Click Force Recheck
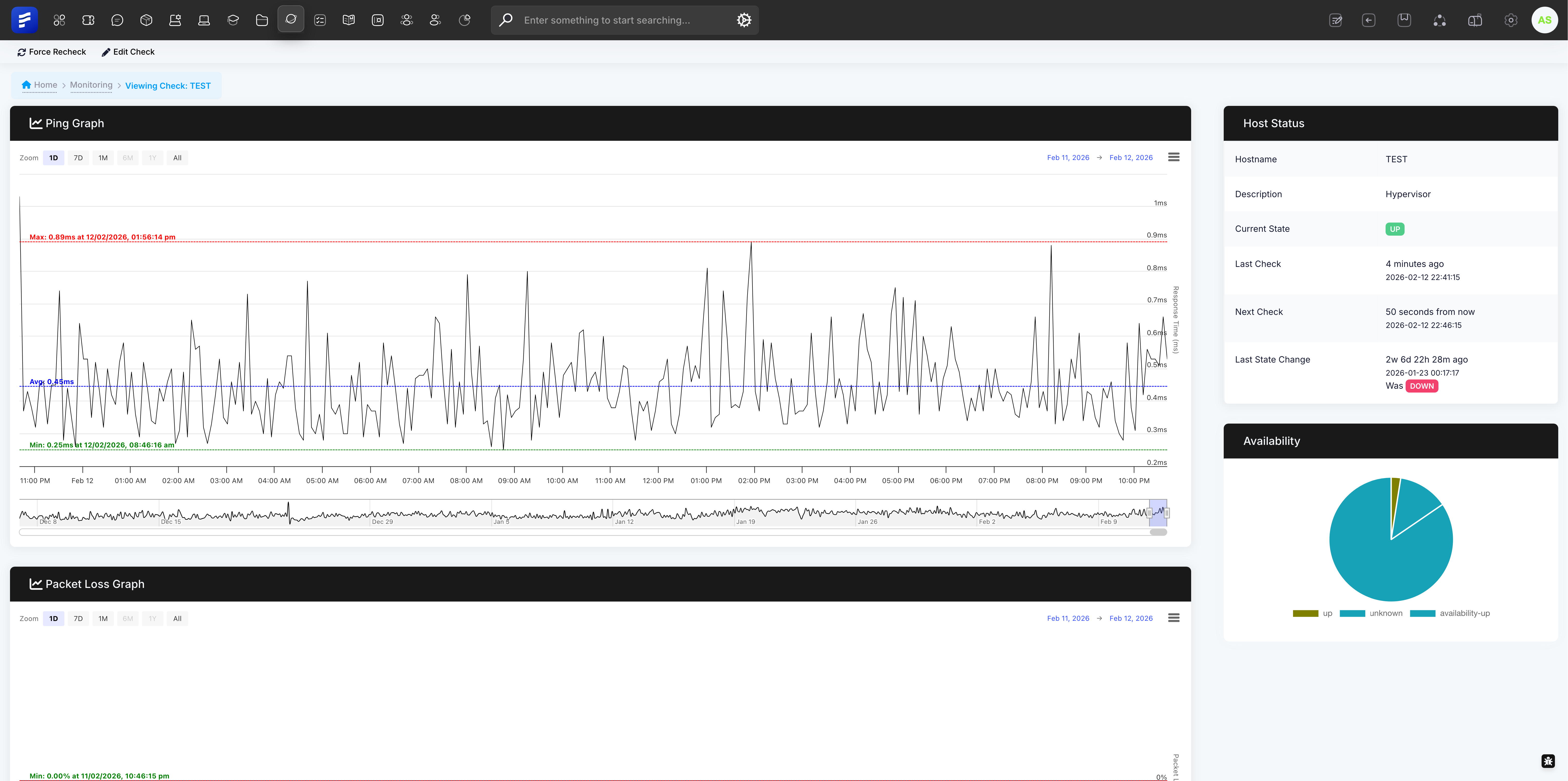This screenshot has width=1568, height=781. coord(52,52)
